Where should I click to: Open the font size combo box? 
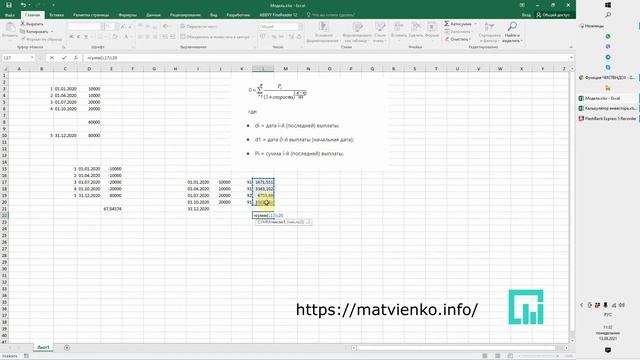pyautogui.click(x=110, y=27)
